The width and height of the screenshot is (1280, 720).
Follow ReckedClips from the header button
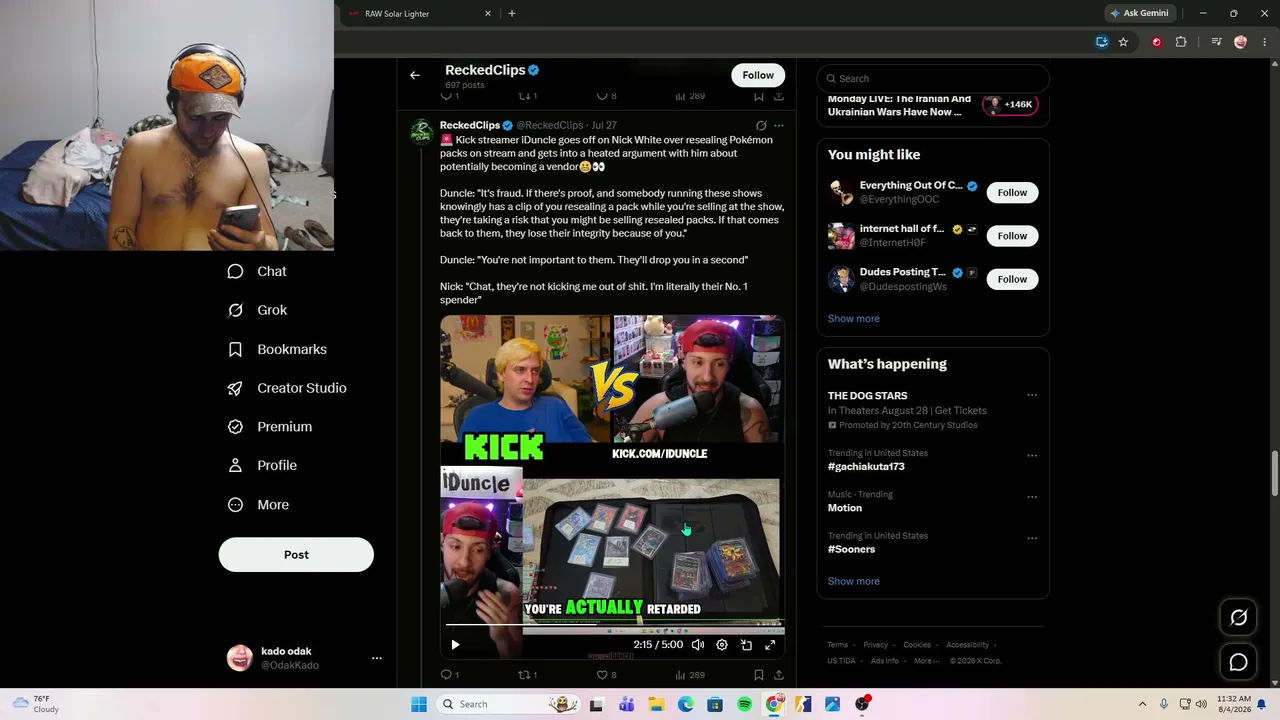[758, 75]
